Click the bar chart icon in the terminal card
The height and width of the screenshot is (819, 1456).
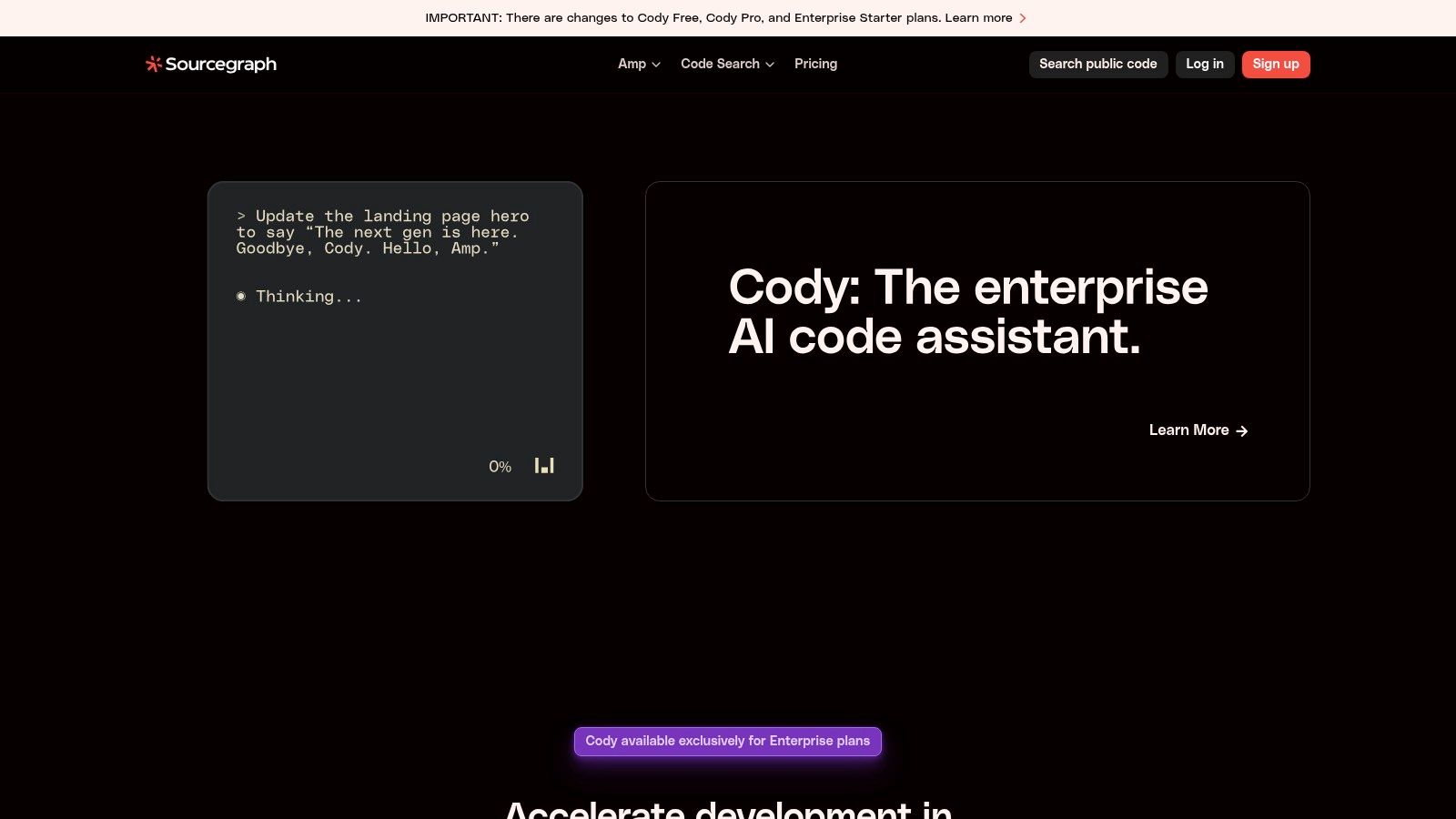(544, 466)
